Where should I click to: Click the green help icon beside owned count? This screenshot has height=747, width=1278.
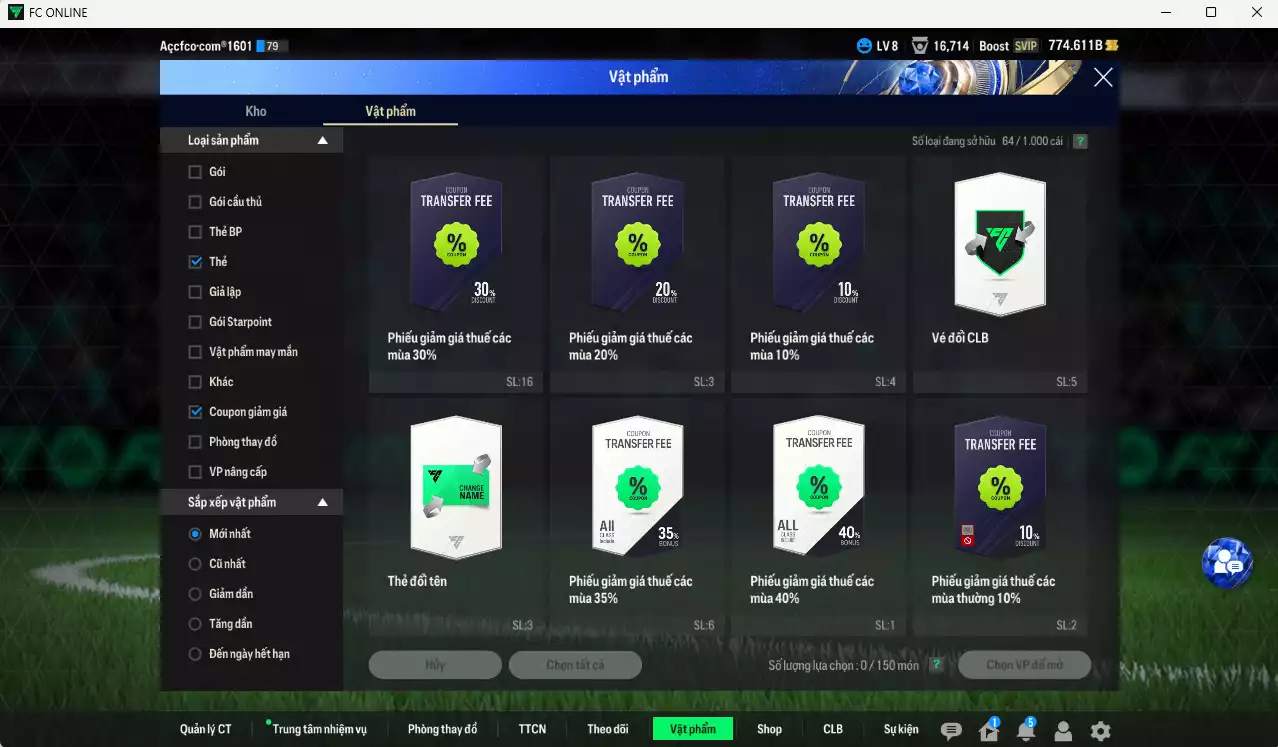pyautogui.click(x=1080, y=142)
